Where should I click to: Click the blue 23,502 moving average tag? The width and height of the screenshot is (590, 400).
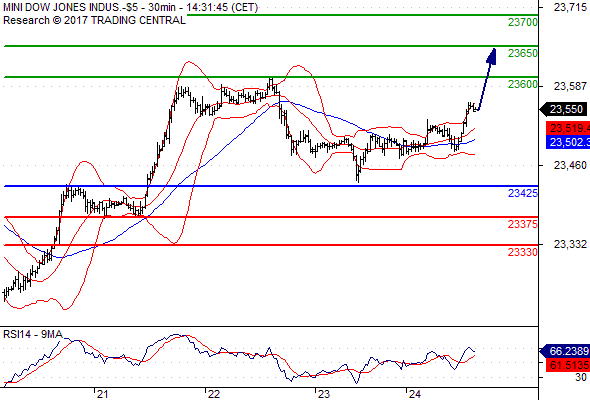click(568, 142)
